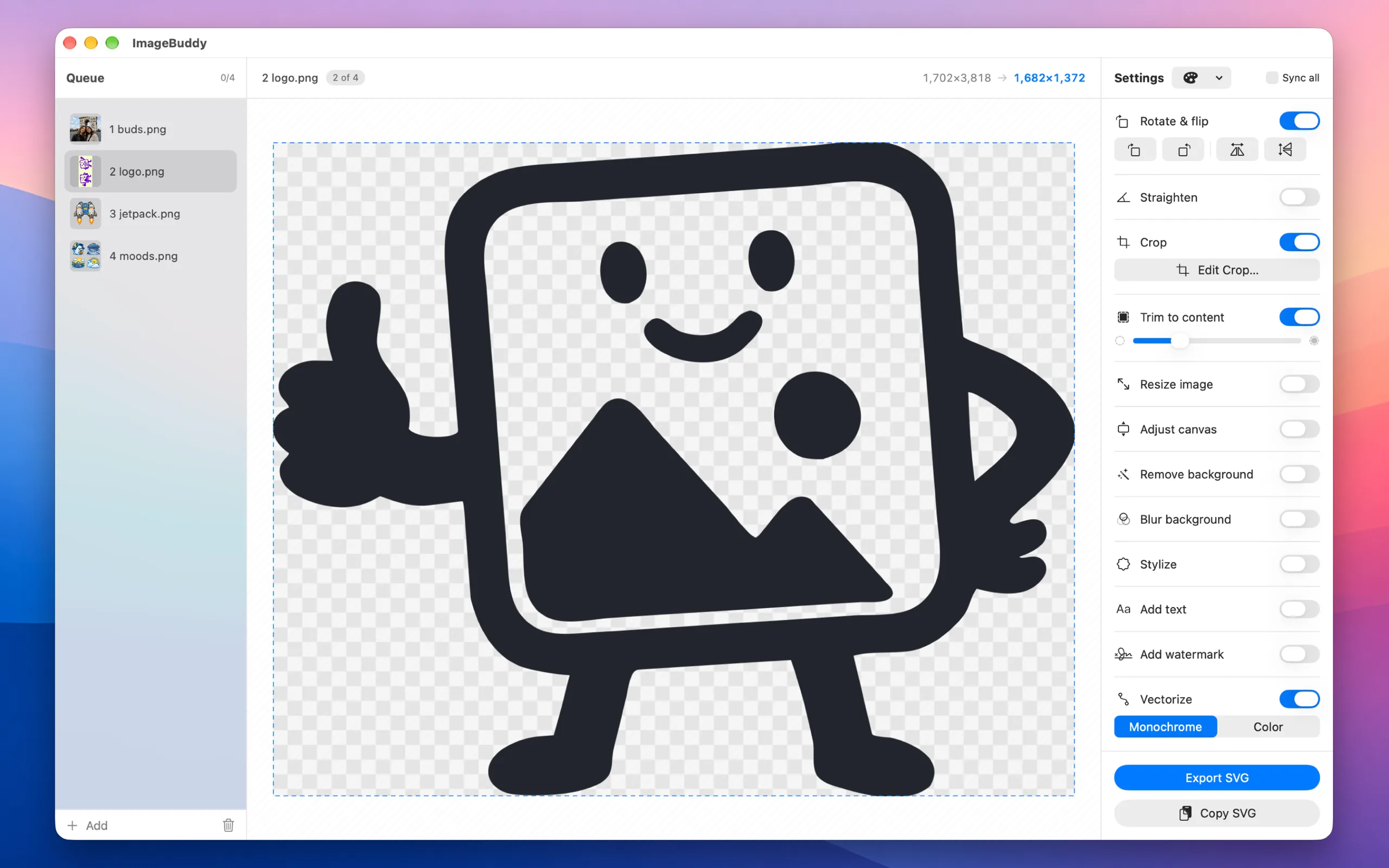Click the 0/4 queue counter
1389x868 pixels.
tap(228, 78)
